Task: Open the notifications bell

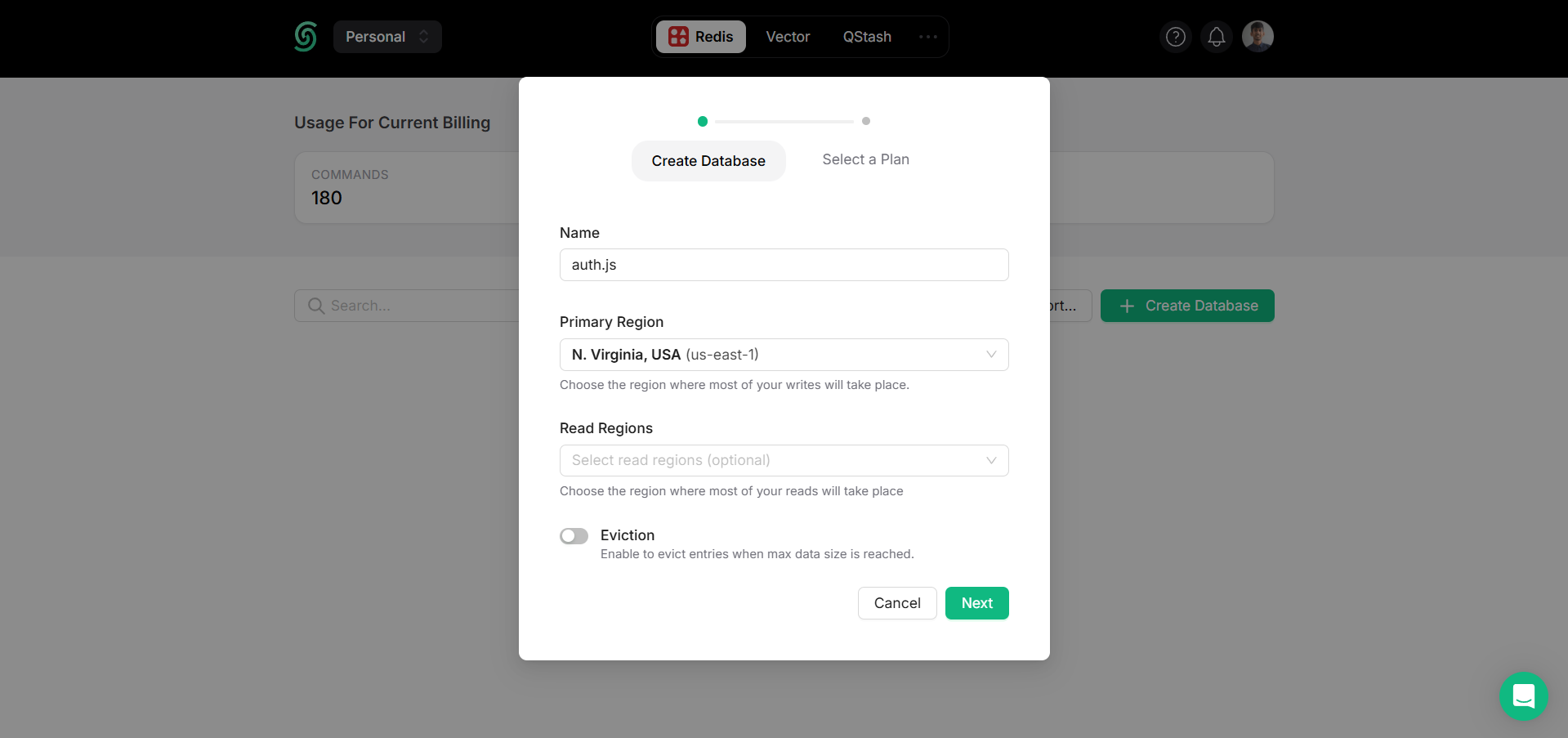Action: (x=1216, y=36)
